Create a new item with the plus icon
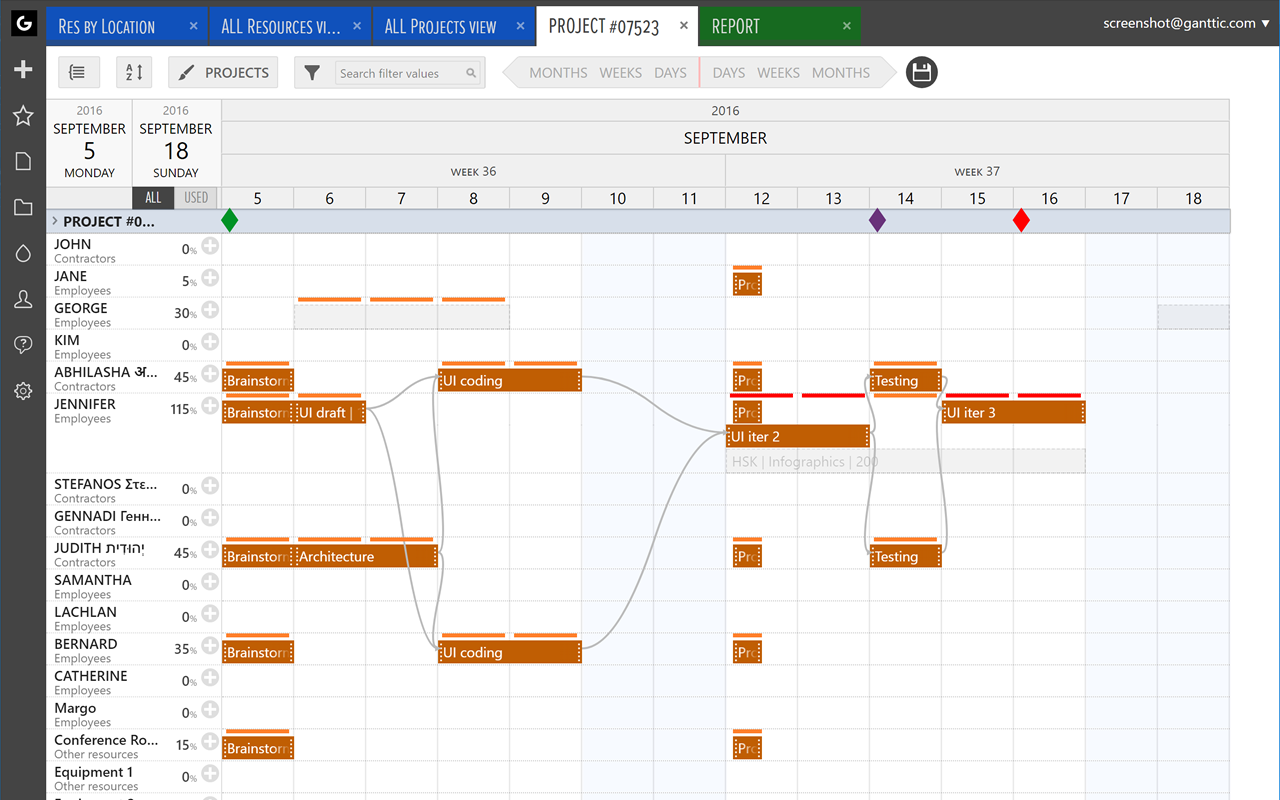This screenshot has height=800, width=1280. pos(23,69)
